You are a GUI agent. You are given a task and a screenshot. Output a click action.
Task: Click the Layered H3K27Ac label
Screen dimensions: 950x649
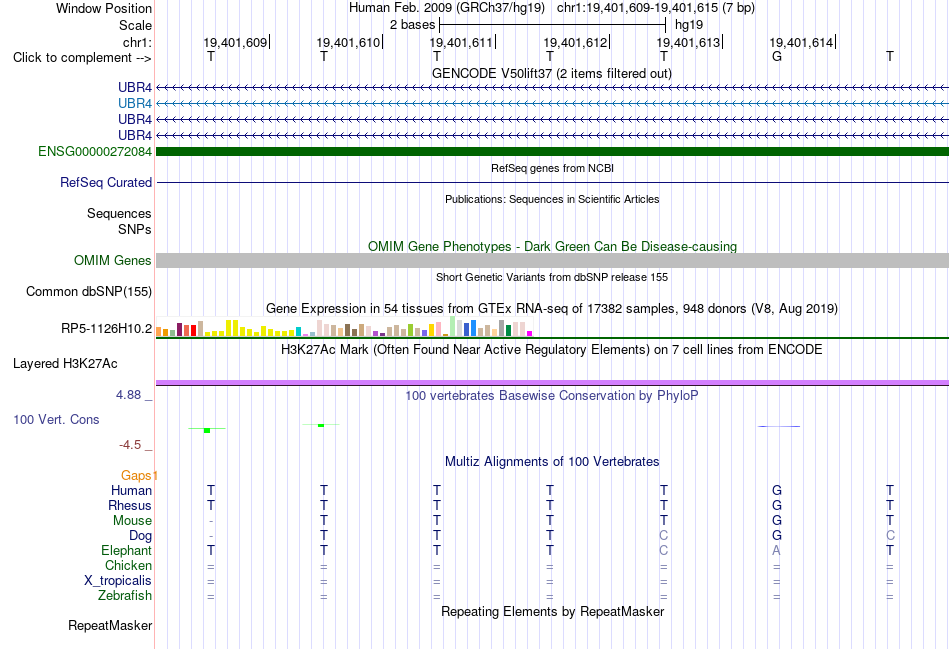(65, 364)
